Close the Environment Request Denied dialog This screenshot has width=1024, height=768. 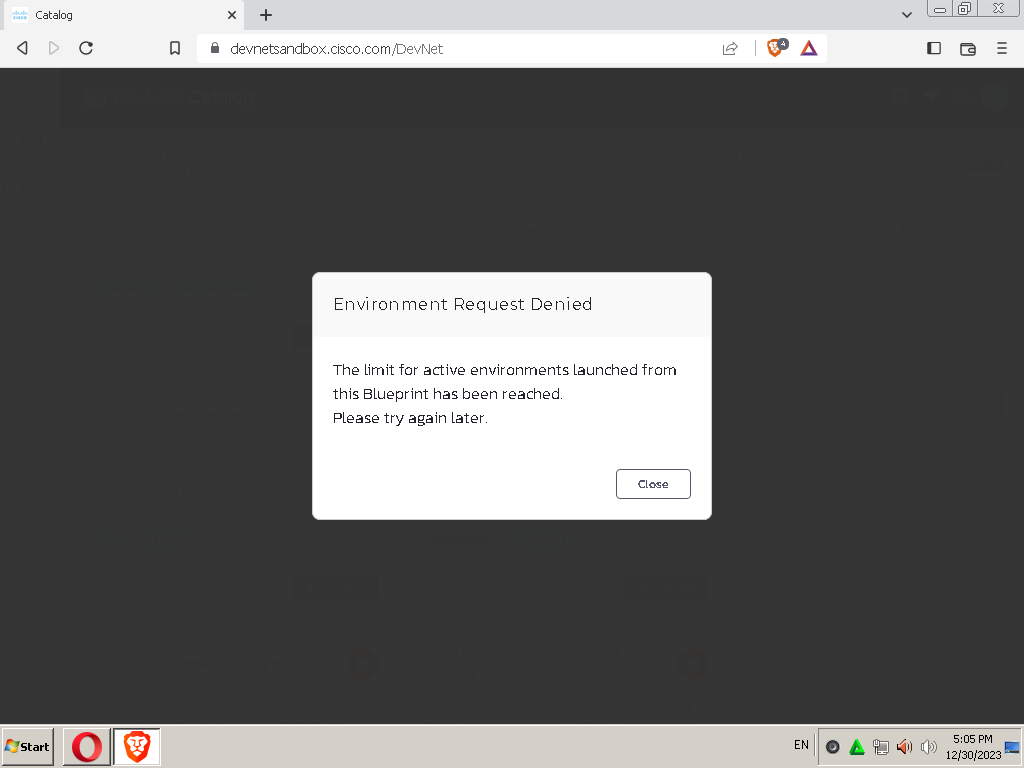coord(653,484)
